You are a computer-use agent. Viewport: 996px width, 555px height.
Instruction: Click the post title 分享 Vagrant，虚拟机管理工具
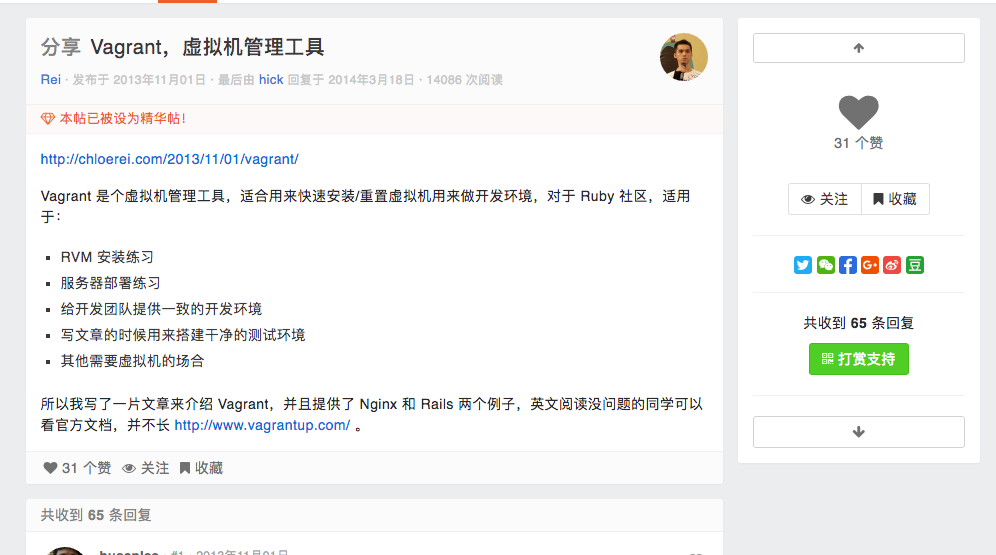182,47
